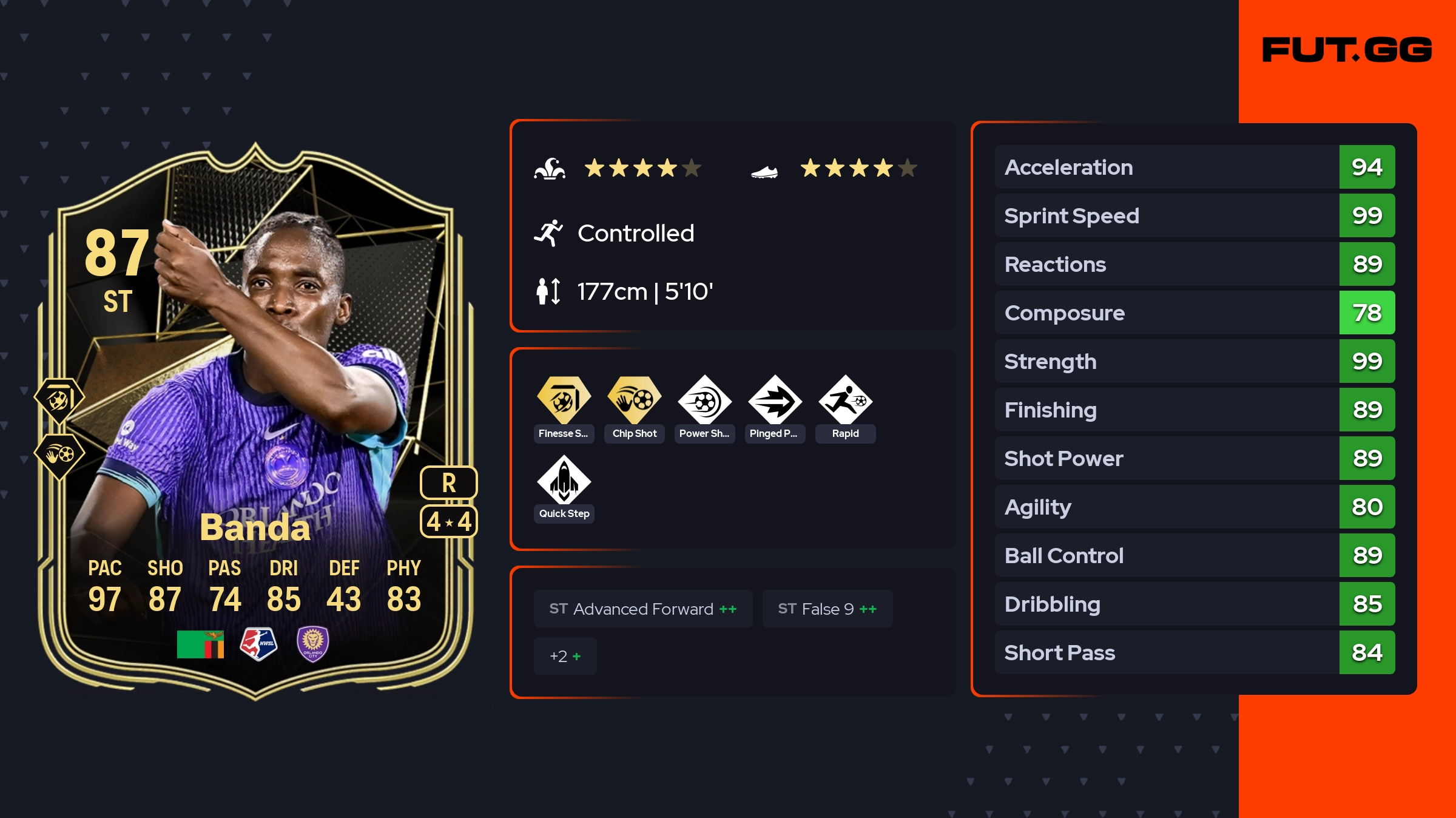This screenshot has width=1456, height=818.
Task: Select the Chip Shot playstyle icon
Action: (x=635, y=401)
